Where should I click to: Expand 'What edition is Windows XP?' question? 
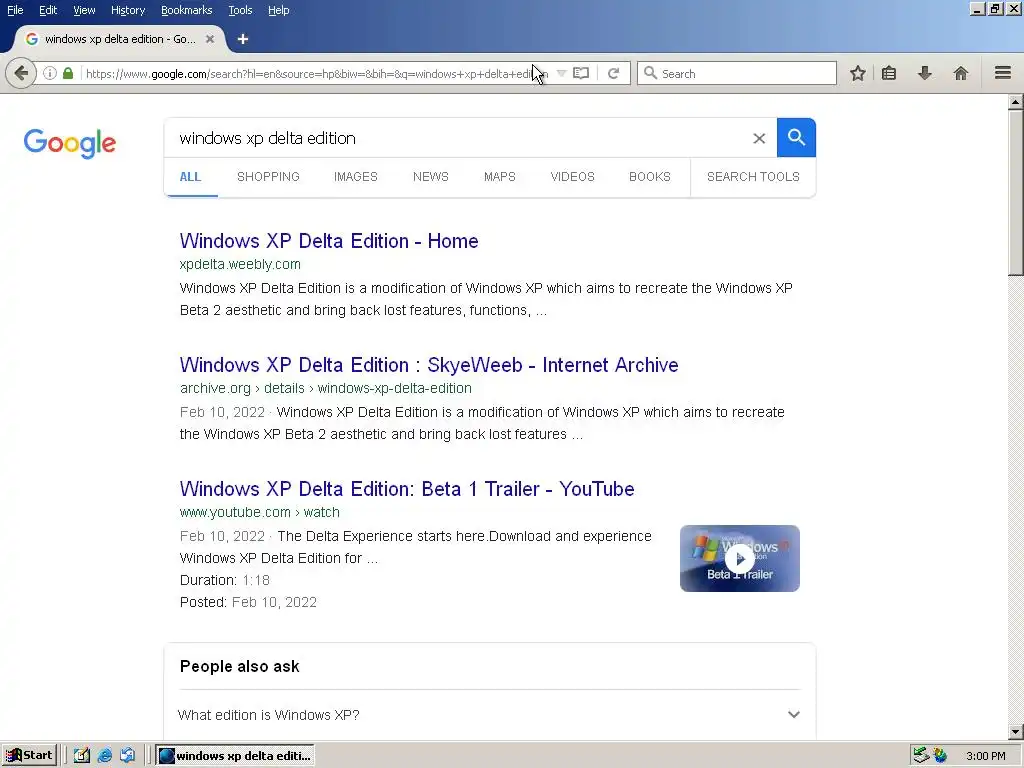click(x=489, y=714)
